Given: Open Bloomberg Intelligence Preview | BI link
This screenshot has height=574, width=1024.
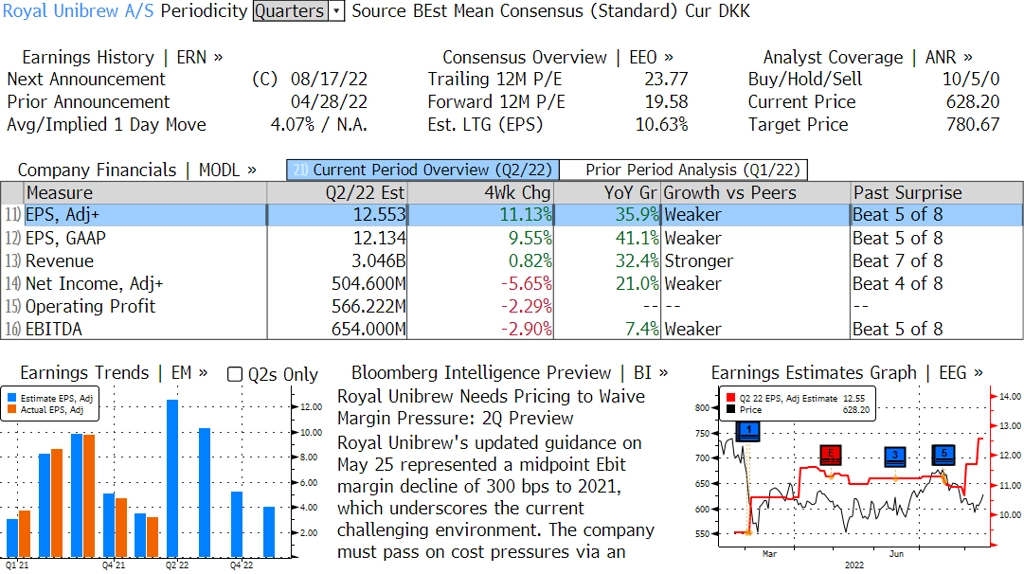Looking at the screenshot, I should [509, 373].
